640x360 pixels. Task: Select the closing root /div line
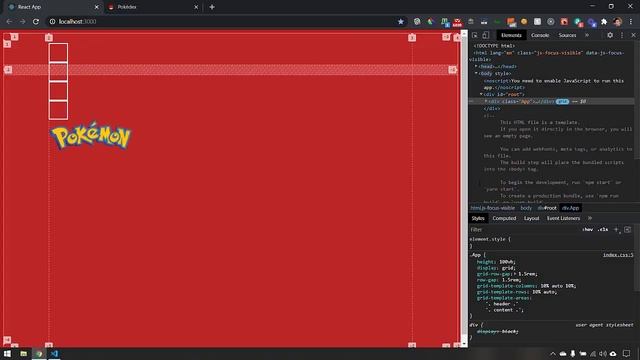492,109
